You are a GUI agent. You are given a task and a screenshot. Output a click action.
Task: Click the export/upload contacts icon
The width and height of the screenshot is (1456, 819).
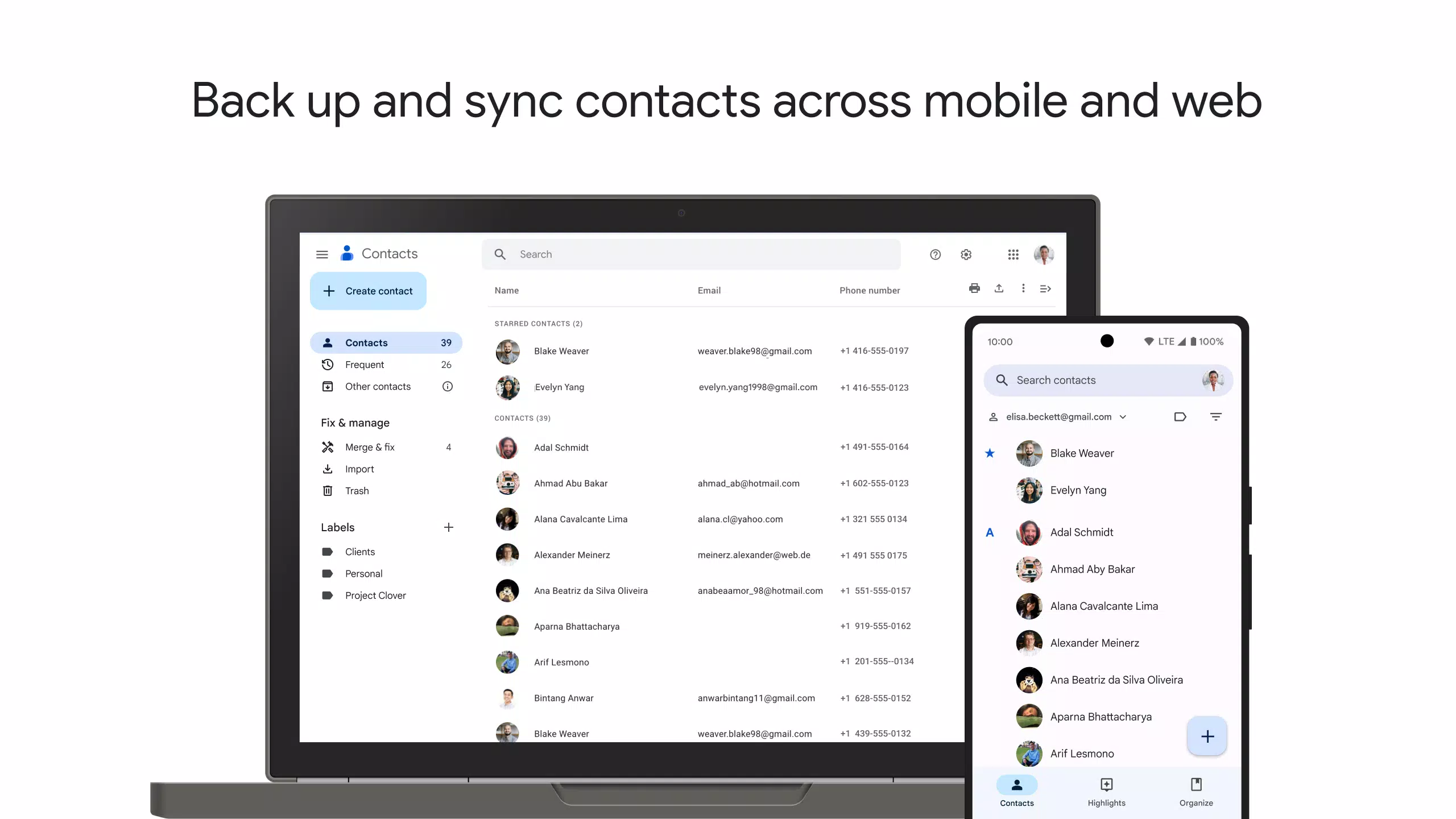point(999,289)
